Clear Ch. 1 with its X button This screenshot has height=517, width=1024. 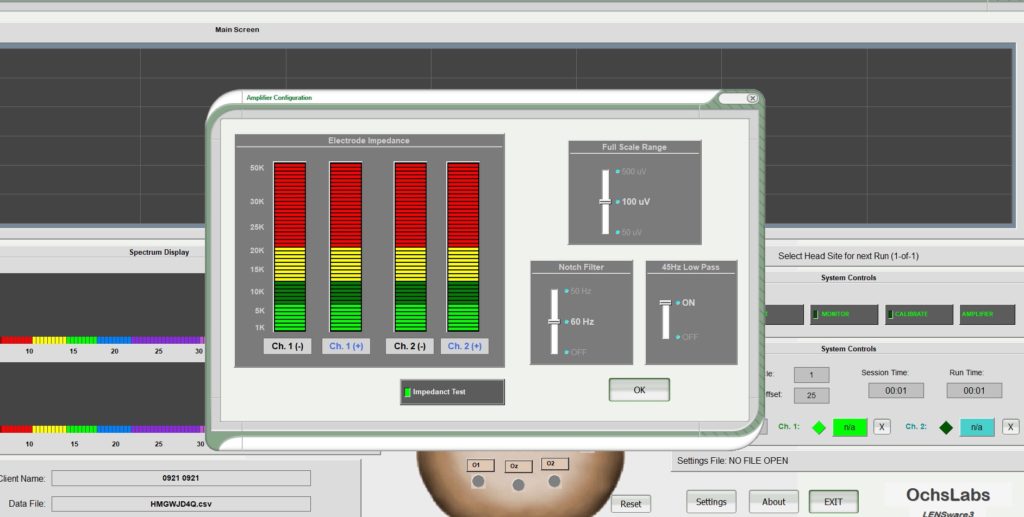click(882, 427)
